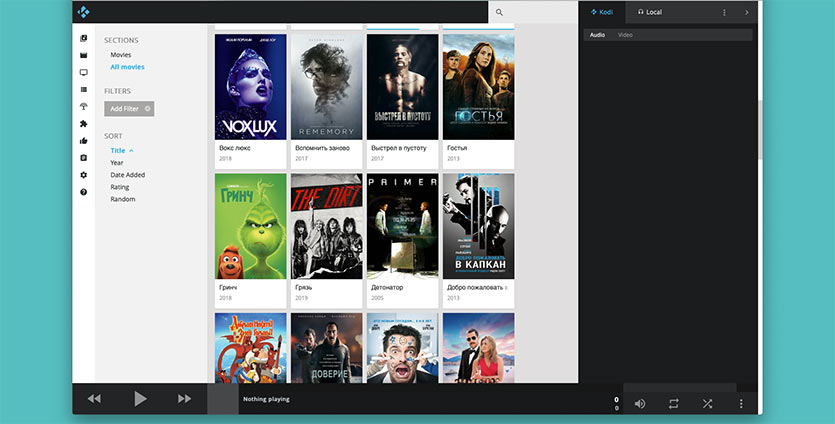The image size is (835, 424).
Task: Toggle shuffle mode in the player bar
Action: (707, 404)
